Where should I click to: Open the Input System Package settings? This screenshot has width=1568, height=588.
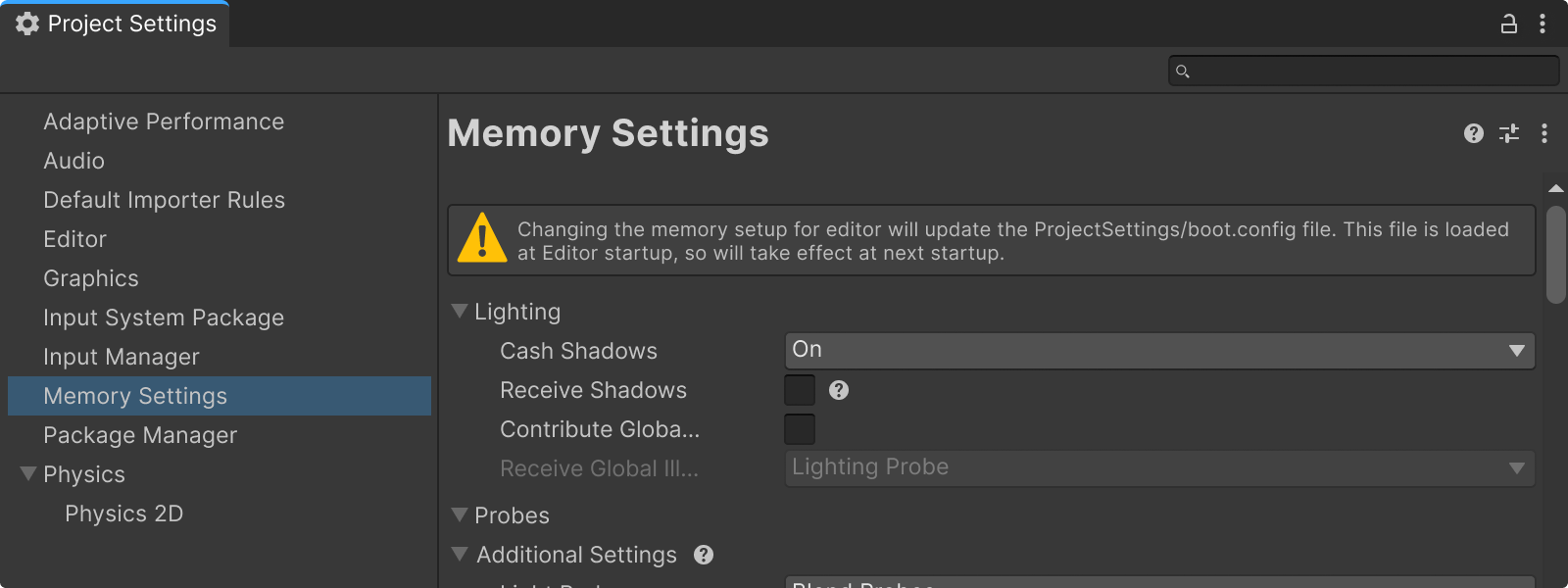click(163, 318)
